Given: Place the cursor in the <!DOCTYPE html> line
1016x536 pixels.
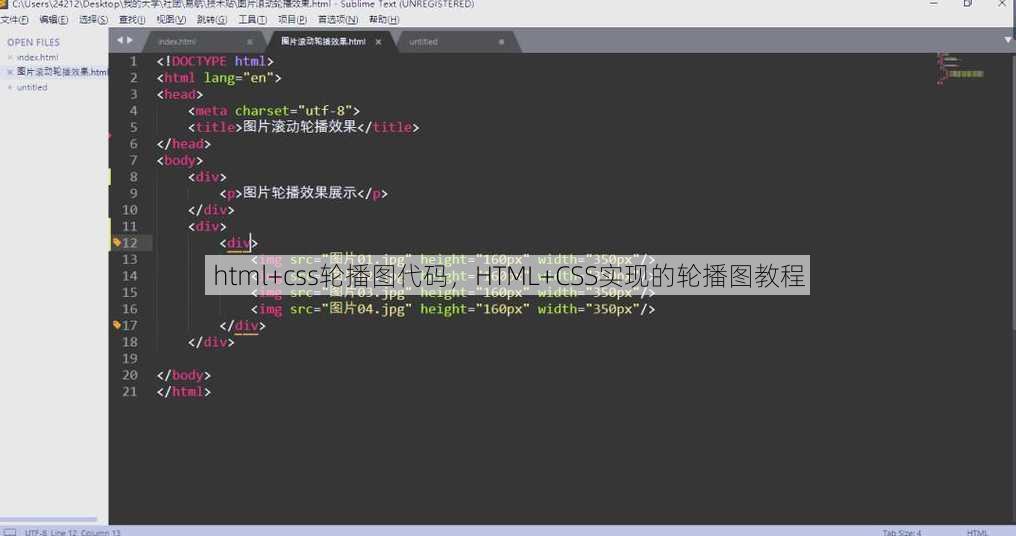Looking at the screenshot, I should (x=215, y=62).
